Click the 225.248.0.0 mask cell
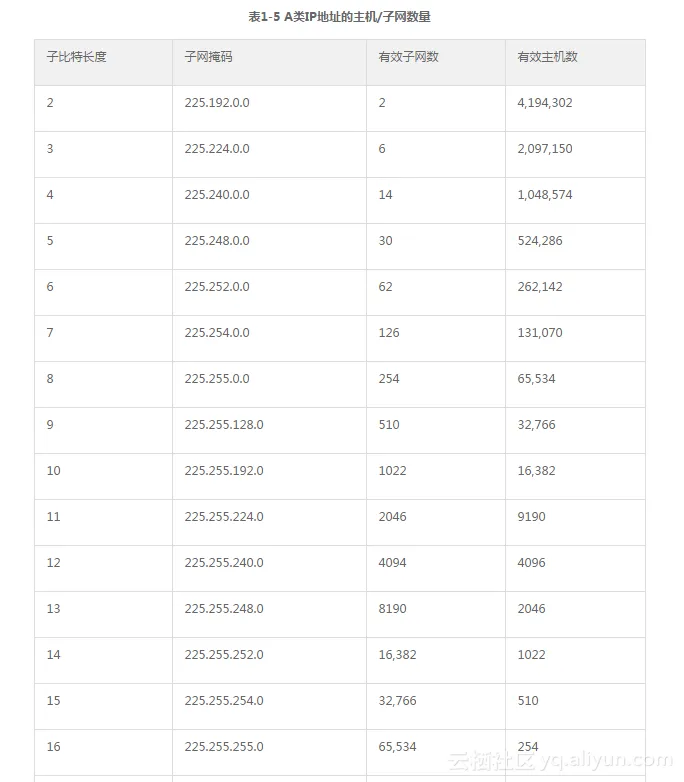Viewport: 684px width, 782px height. 217,241
